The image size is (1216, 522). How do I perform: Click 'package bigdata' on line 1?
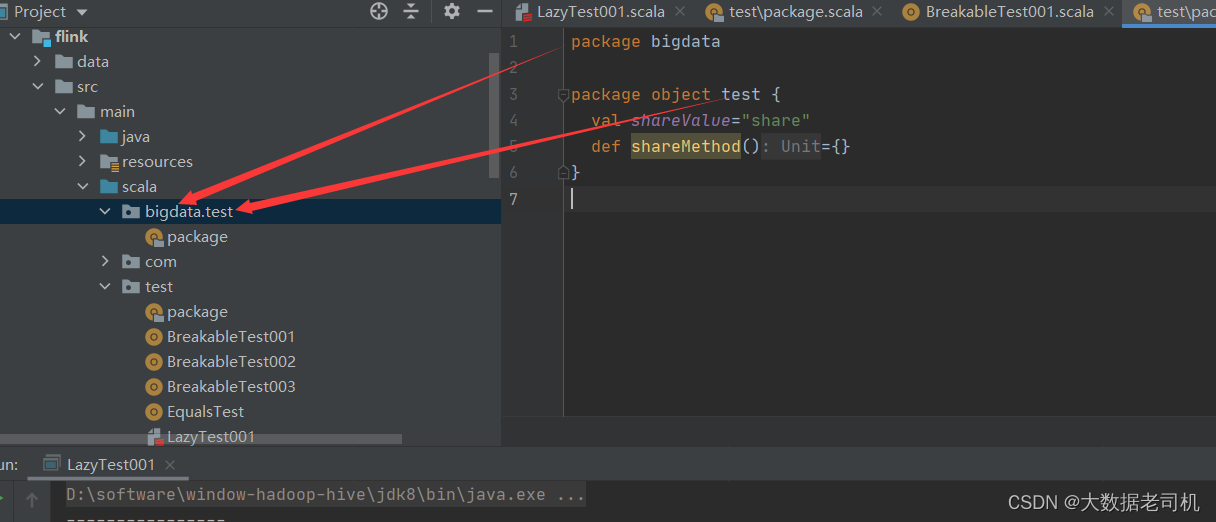(645, 42)
